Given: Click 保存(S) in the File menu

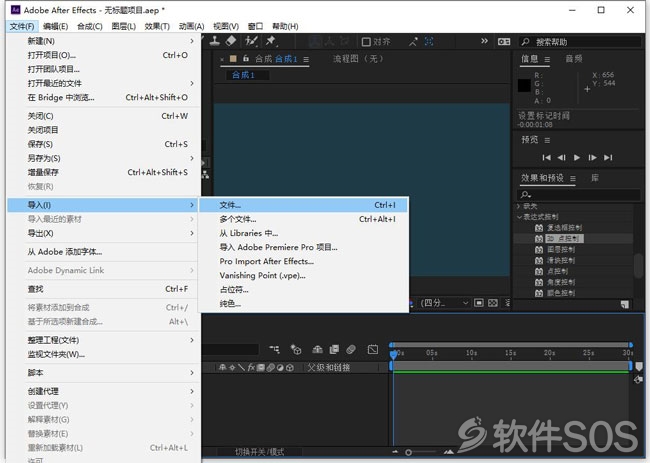Looking at the screenshot, I should 104,144.
